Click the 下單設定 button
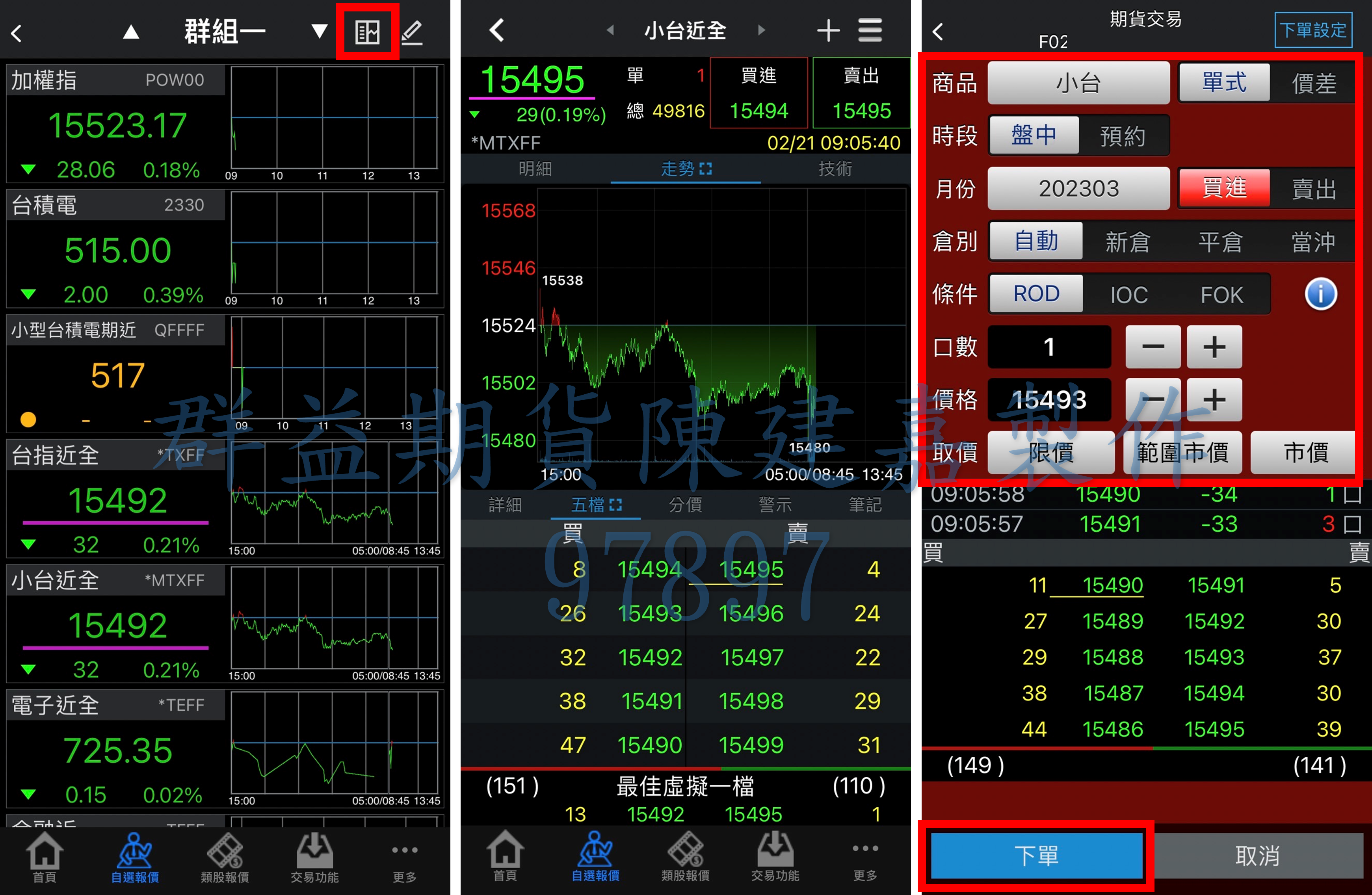Screen dimensions: 1372x895 coord(1313,30)
